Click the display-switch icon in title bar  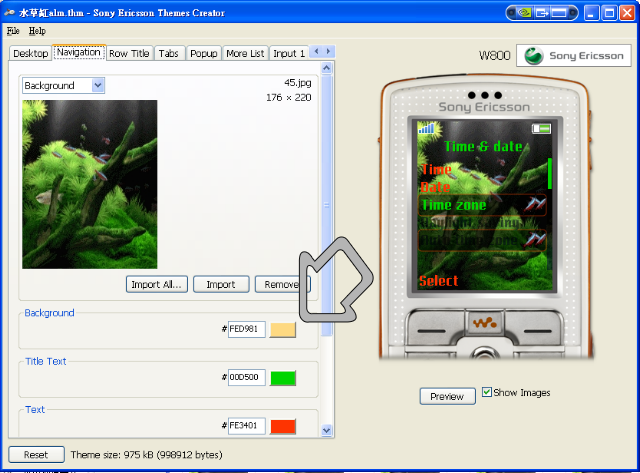542,13
